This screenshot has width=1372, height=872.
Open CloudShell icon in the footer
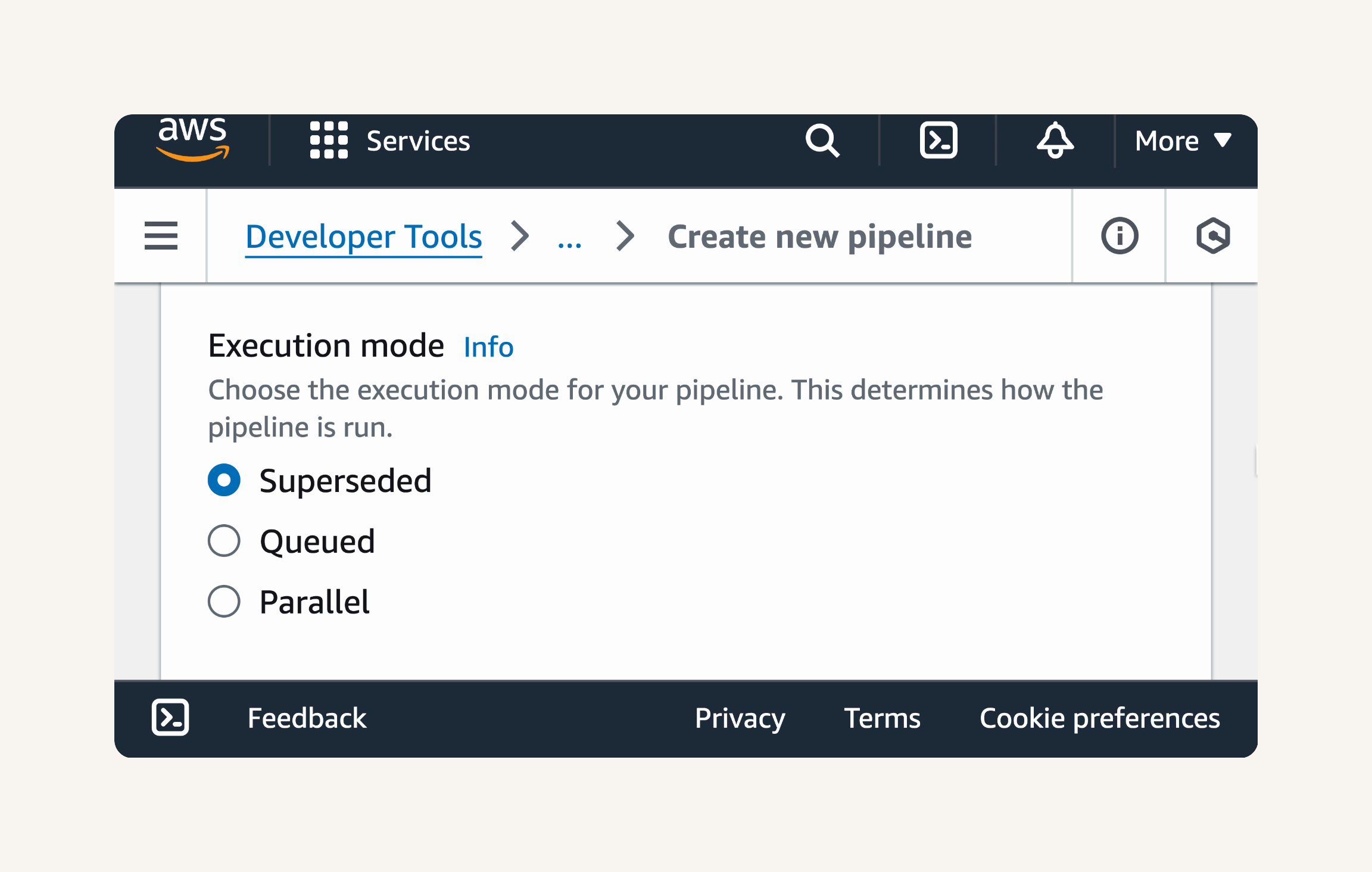(170, 718)
